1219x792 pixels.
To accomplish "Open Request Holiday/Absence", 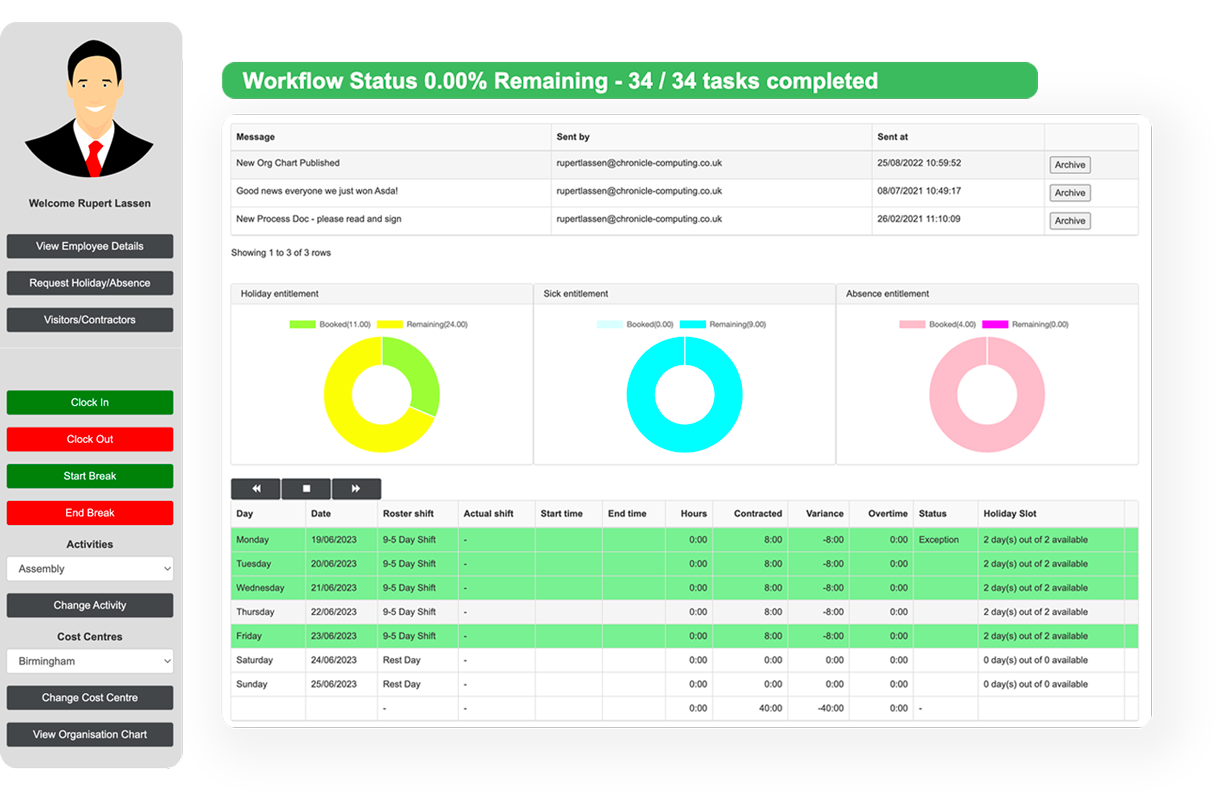I will [90, 283].
